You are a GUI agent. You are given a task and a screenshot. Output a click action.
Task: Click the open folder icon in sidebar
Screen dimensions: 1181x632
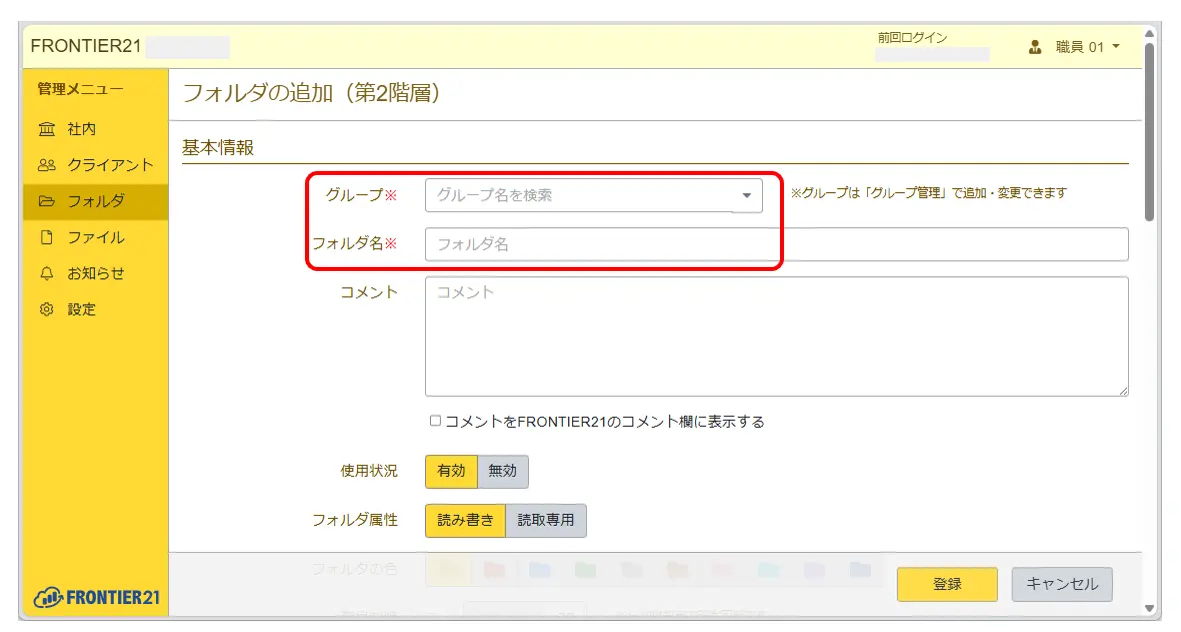click(x=47, y=202)
